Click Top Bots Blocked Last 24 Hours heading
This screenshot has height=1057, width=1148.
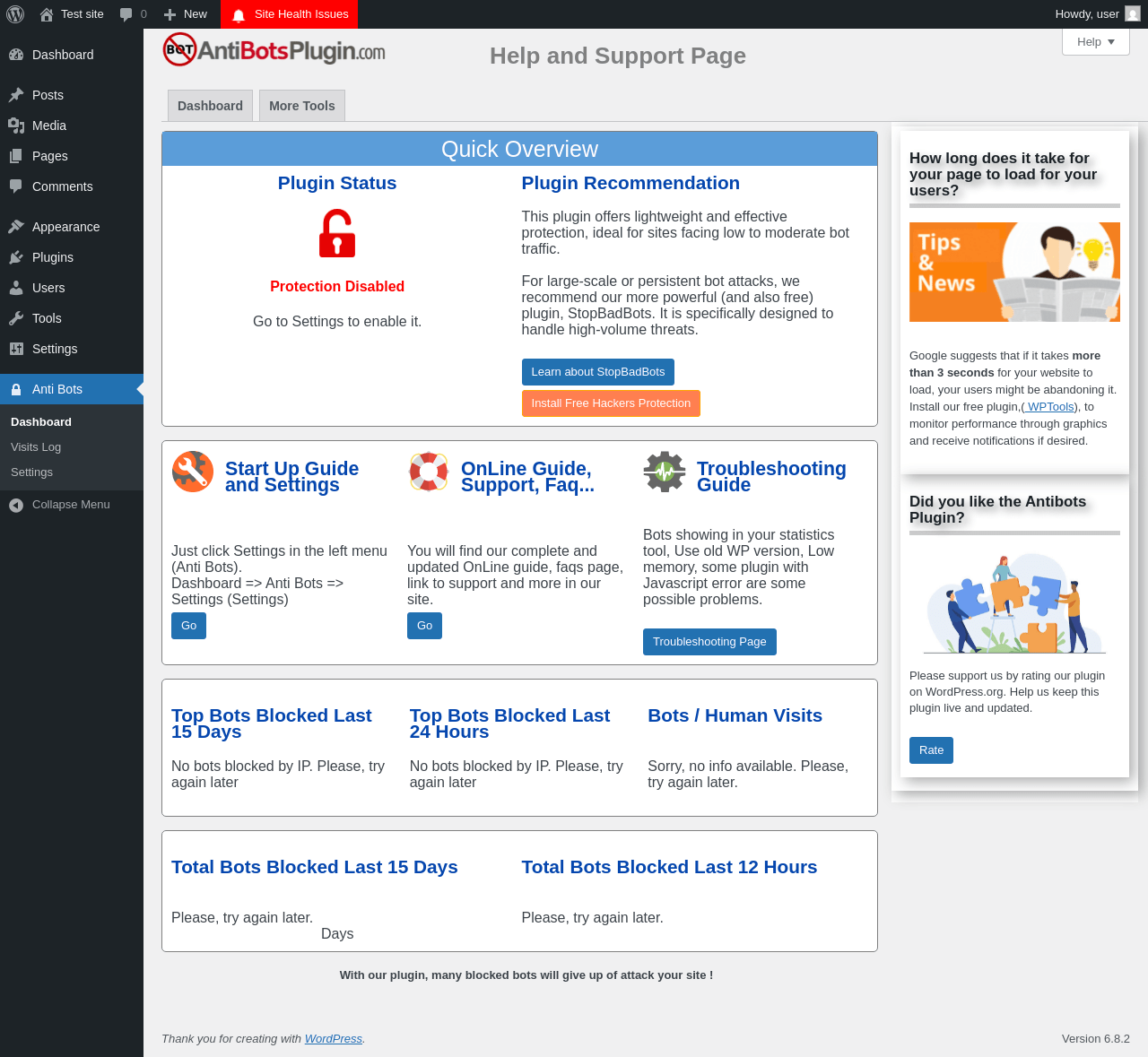(x=509, y=723)
